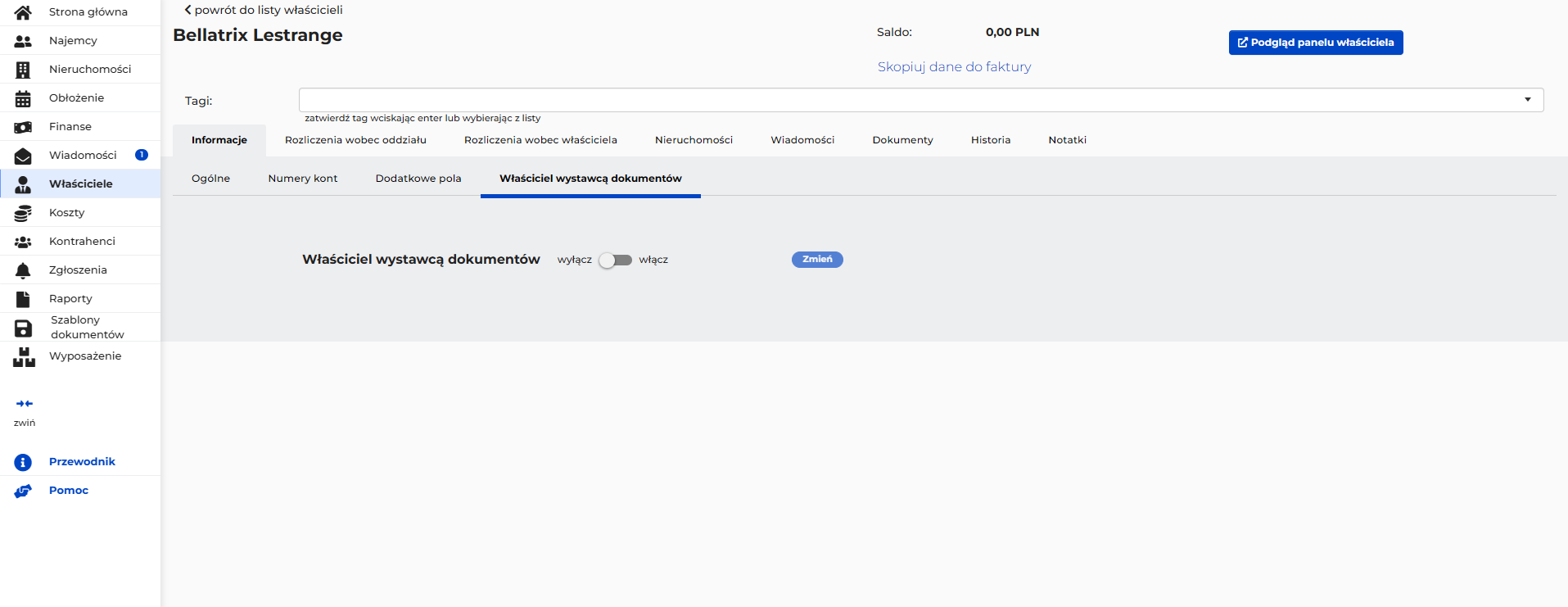Viewport: 1568px width, 607px height.
Task: Open the Wiadomości tab in owner details
Action: 802,140
